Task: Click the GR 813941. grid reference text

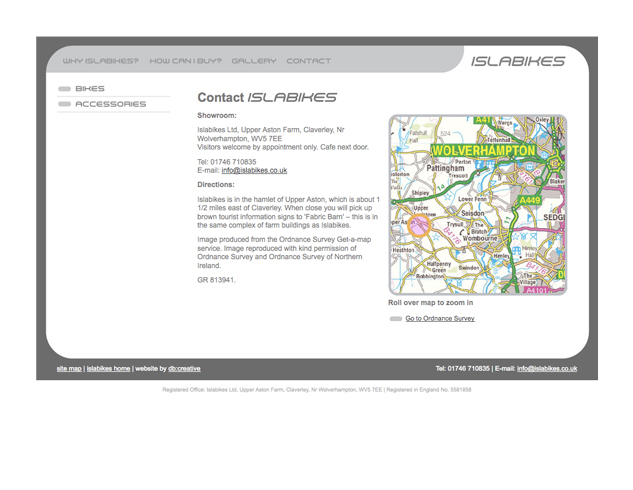Action: coord(216,280)
